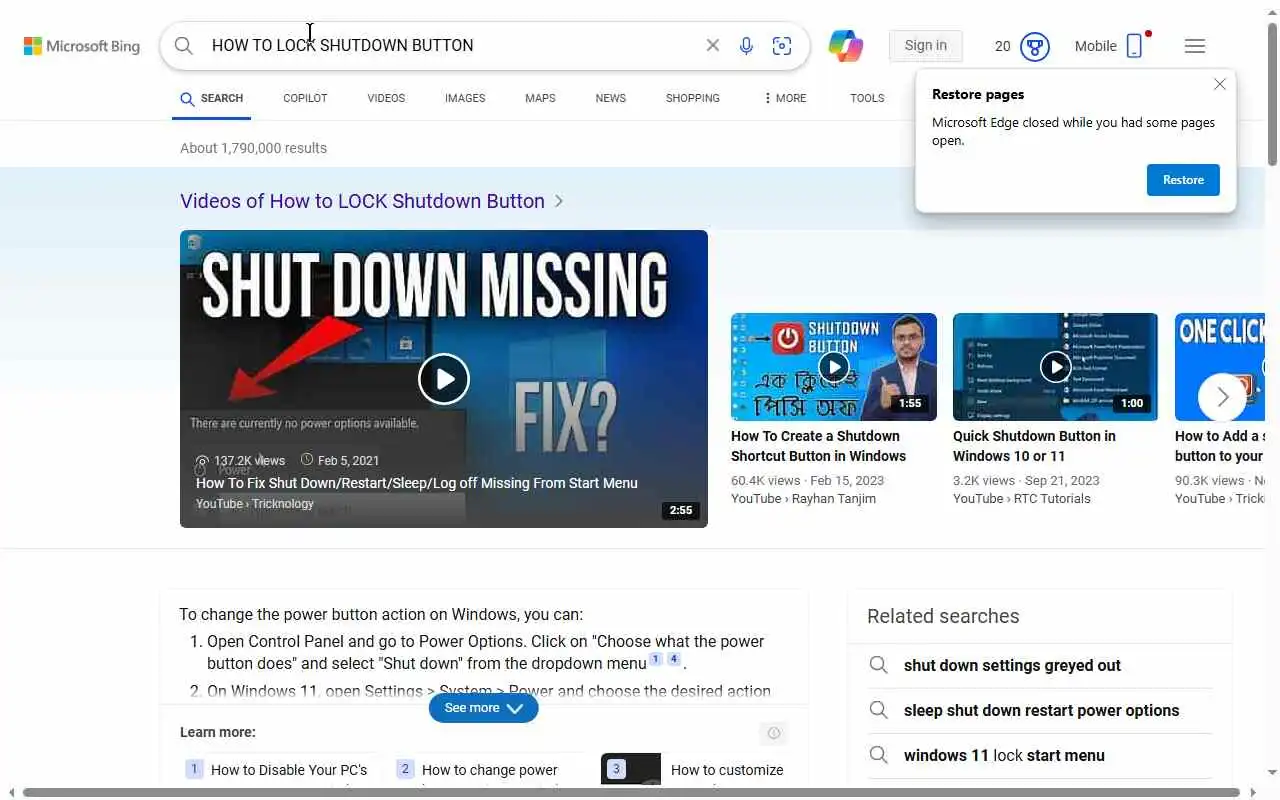
Task: Switch to the News tab
Action: [610, 98]
